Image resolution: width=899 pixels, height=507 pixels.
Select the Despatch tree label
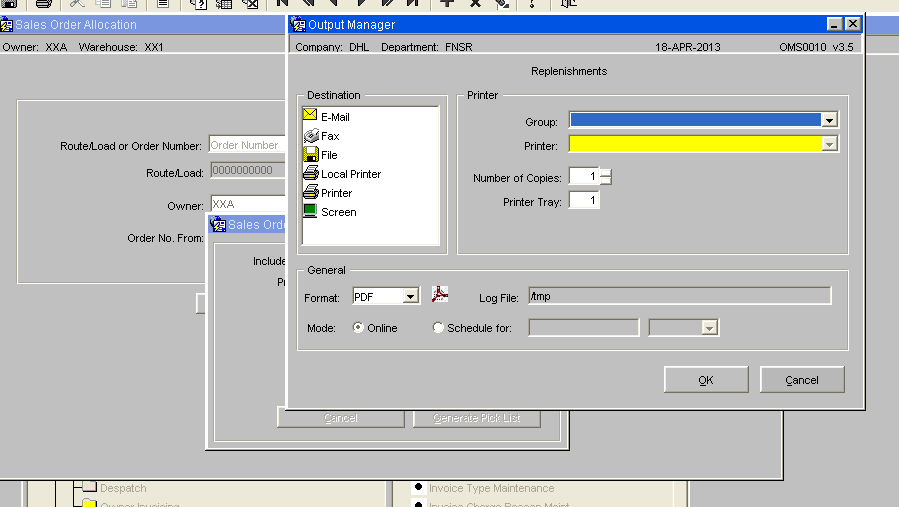click(123, 488)
